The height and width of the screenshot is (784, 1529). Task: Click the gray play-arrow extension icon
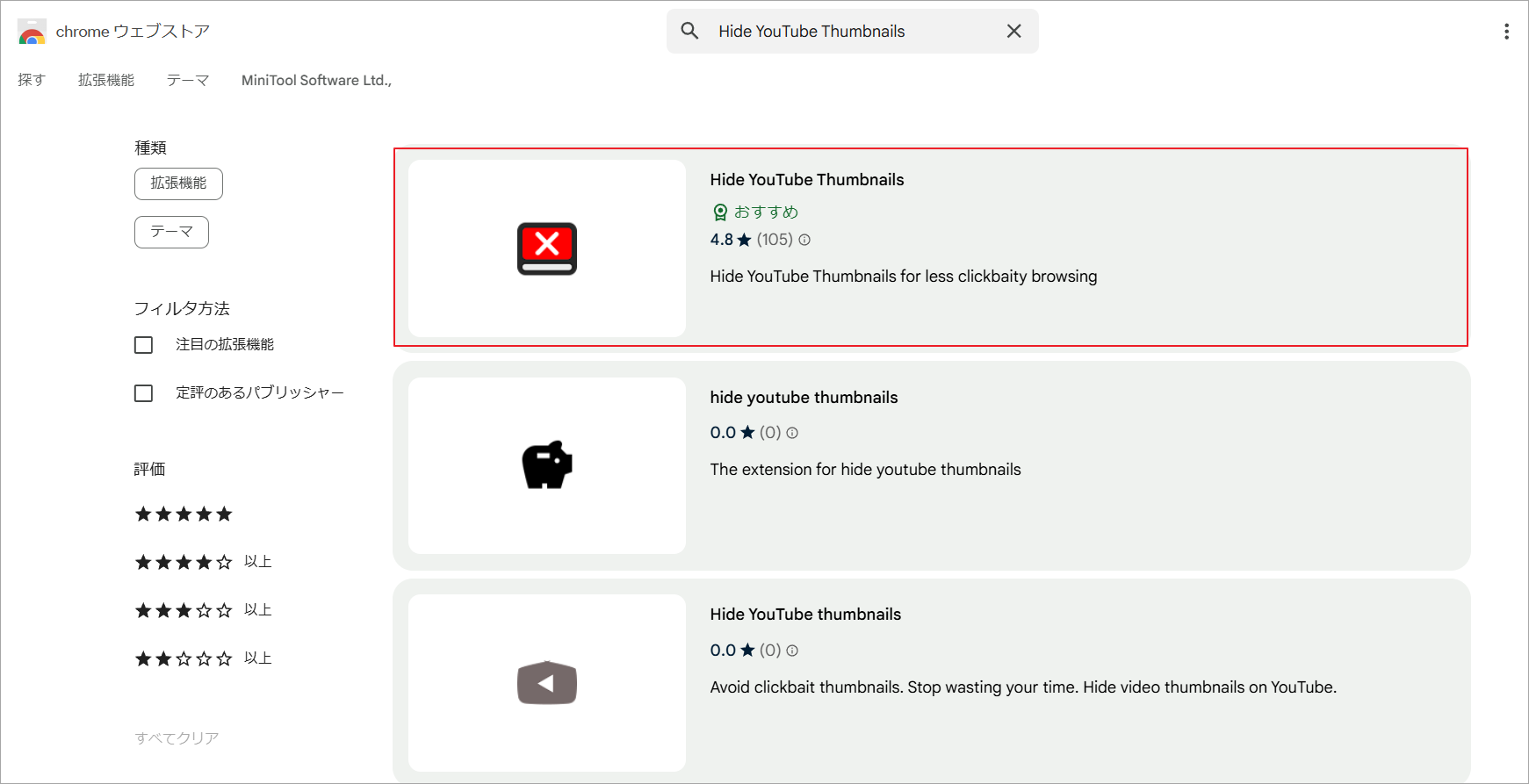(547, 683)
